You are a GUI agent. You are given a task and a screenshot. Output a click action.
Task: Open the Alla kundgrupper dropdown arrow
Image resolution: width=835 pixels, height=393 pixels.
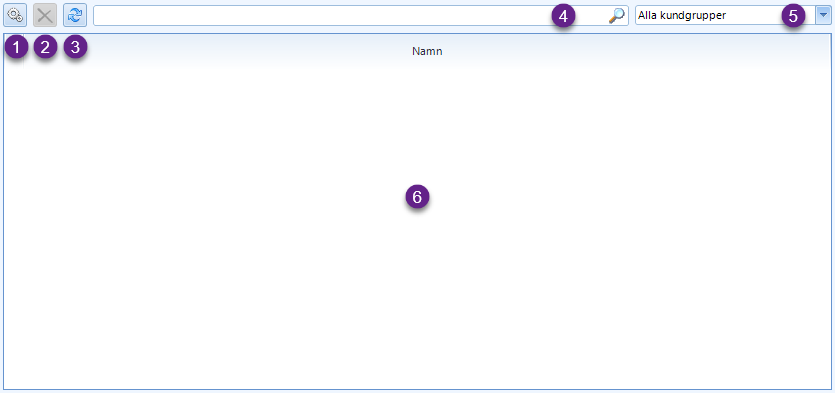[x=823, y=15]
